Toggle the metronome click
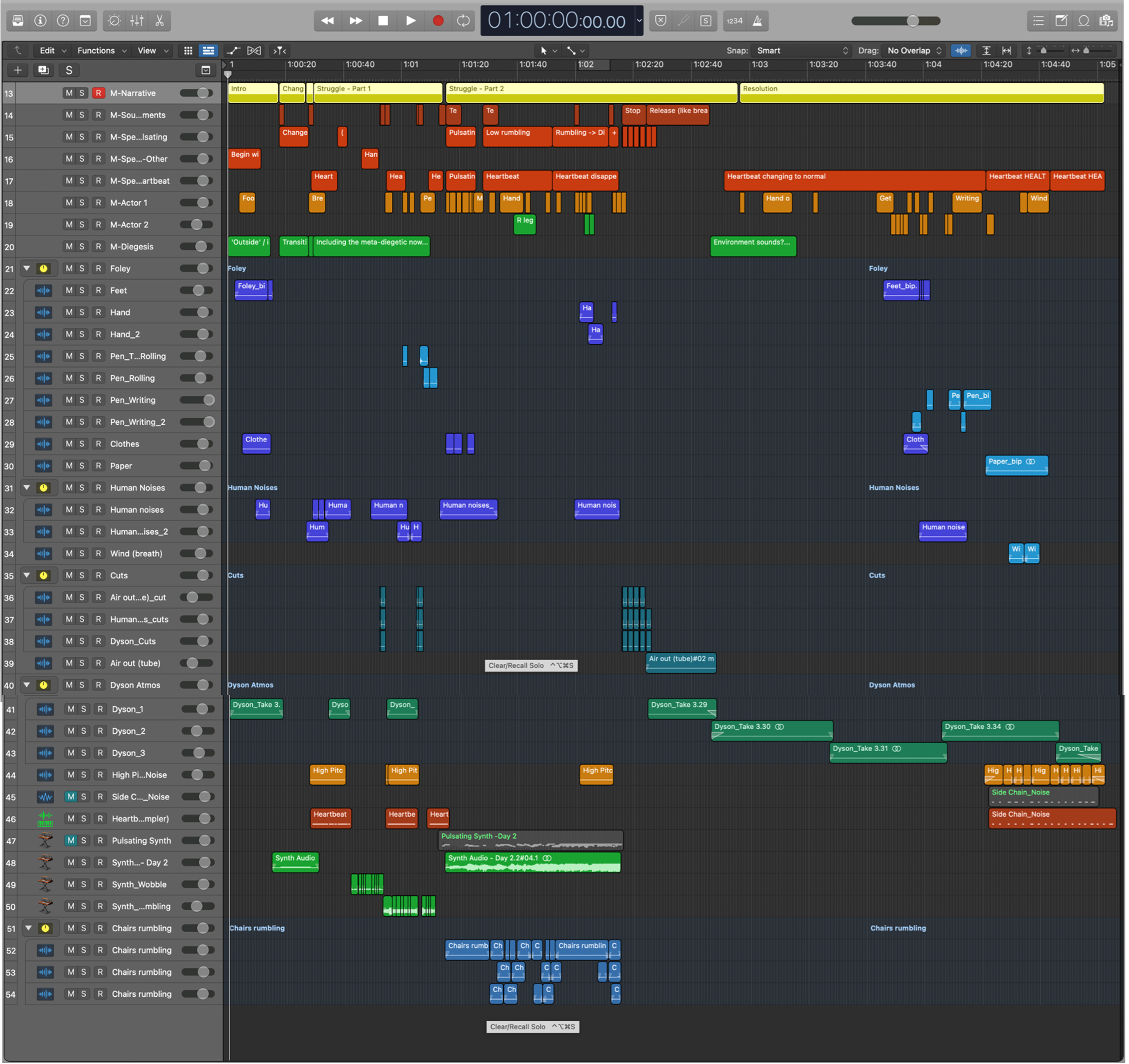1129x1064 pixels. 757,21
